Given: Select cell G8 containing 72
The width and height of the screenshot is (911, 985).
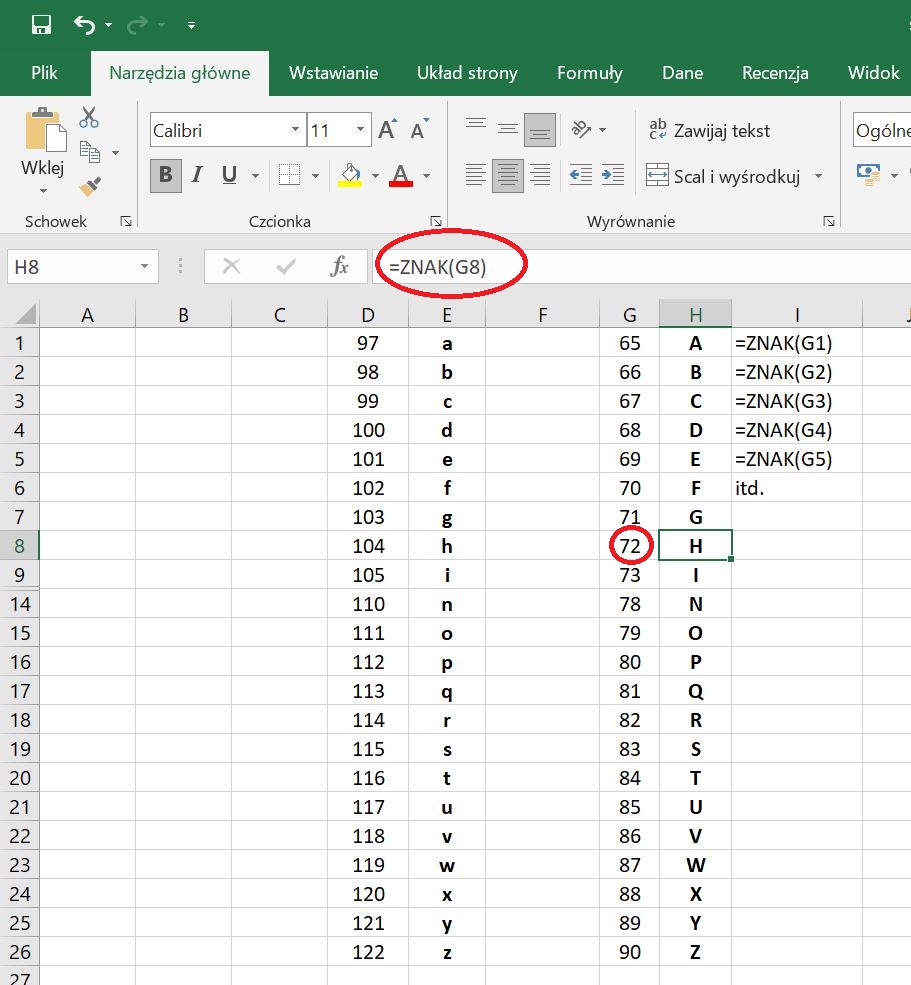Looking at the screenshot, I should tap(630, 546).
